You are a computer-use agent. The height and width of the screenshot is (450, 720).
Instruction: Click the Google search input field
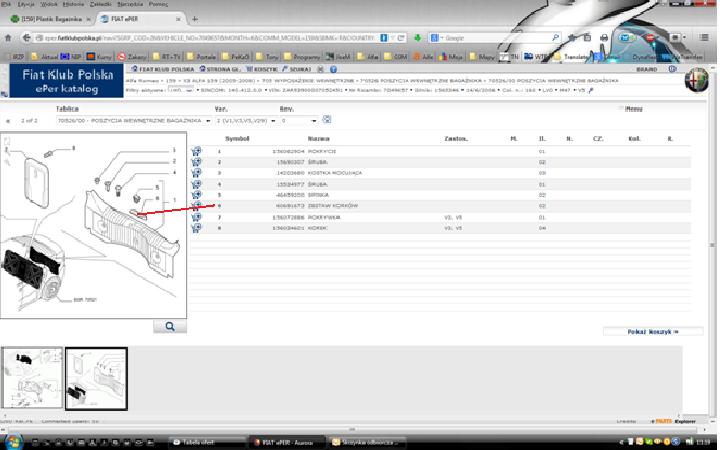point(495,38)
